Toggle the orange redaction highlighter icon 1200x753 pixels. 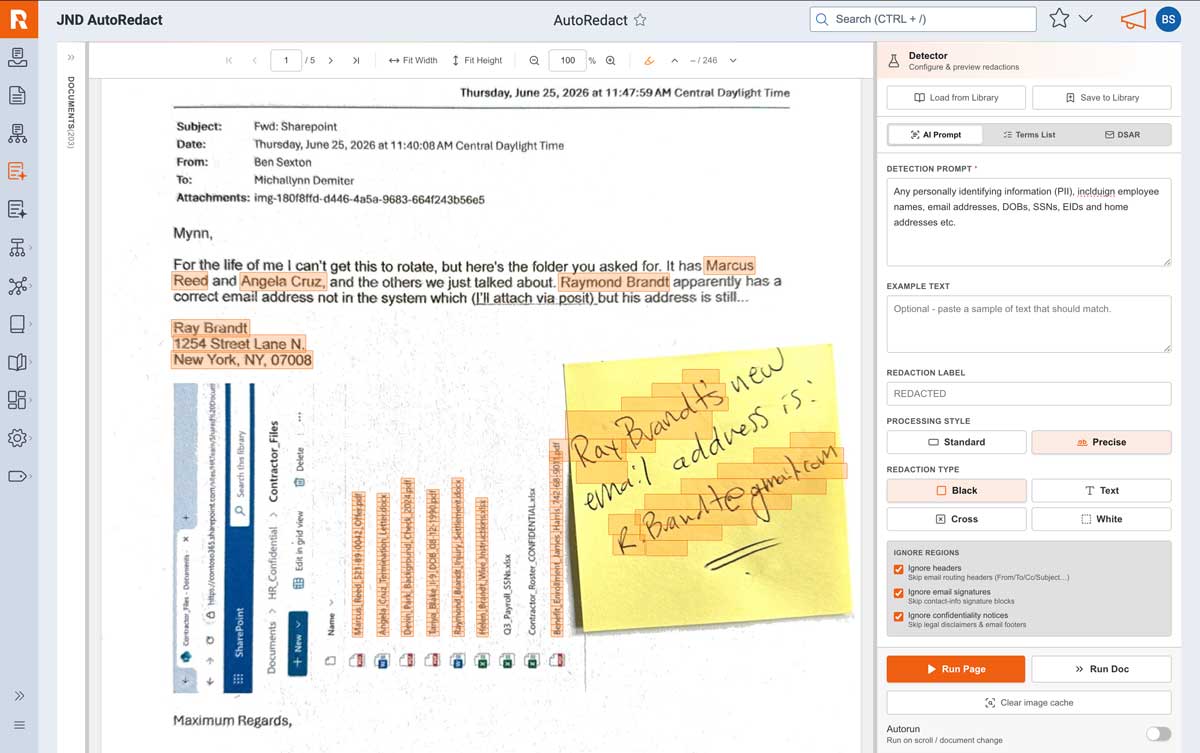tap(649, 61)
